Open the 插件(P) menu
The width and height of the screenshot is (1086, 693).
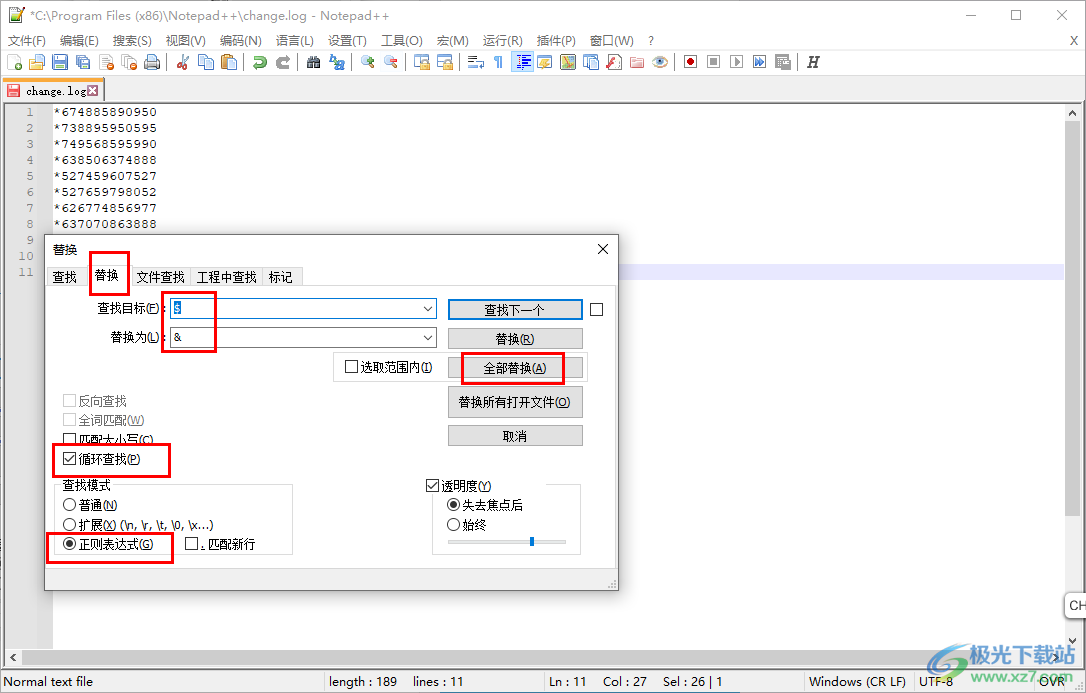pyautogui.click(x=556, y=41)
